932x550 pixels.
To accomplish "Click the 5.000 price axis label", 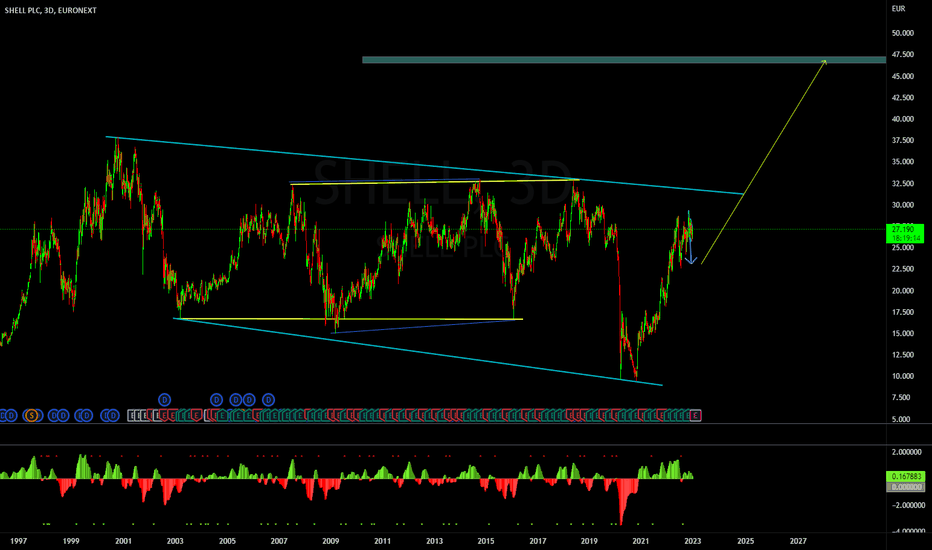I will pos(902,419).
